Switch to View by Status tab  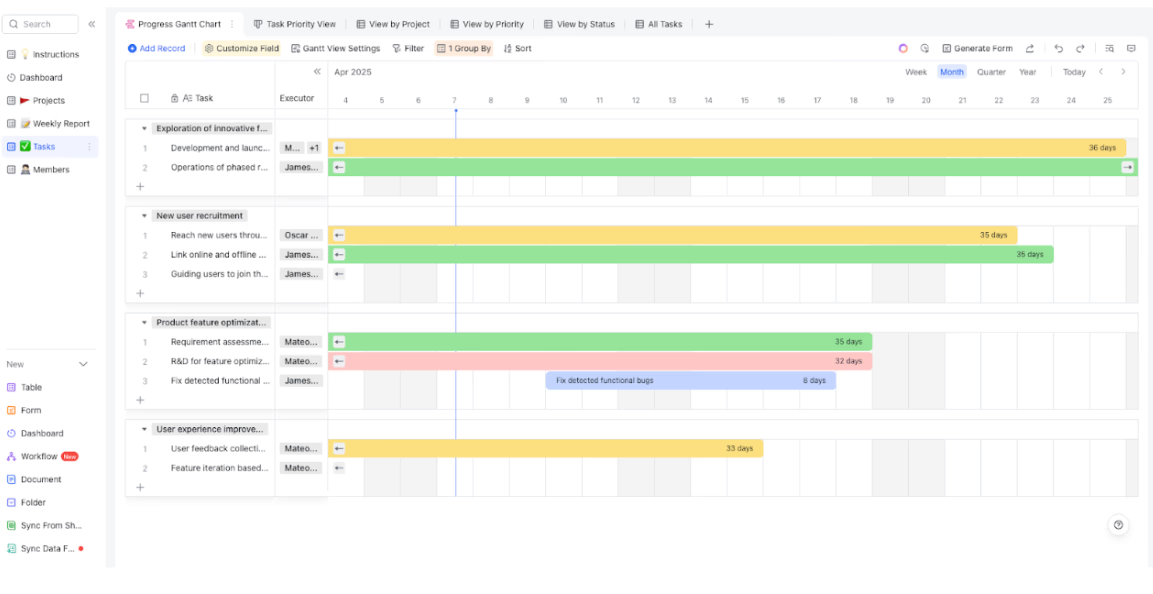tap(579, 24)
